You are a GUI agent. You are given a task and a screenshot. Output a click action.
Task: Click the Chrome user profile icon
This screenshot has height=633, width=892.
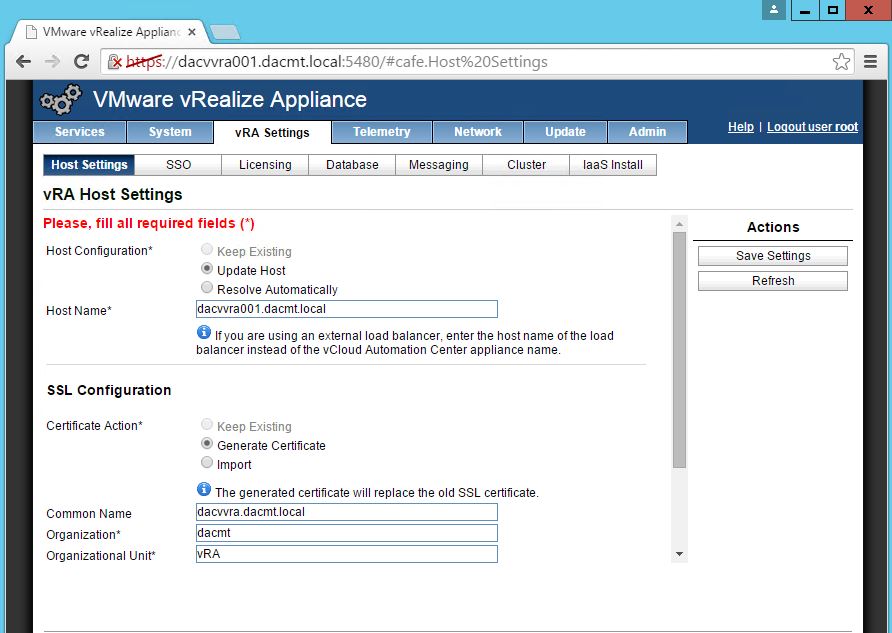(774, 10)
